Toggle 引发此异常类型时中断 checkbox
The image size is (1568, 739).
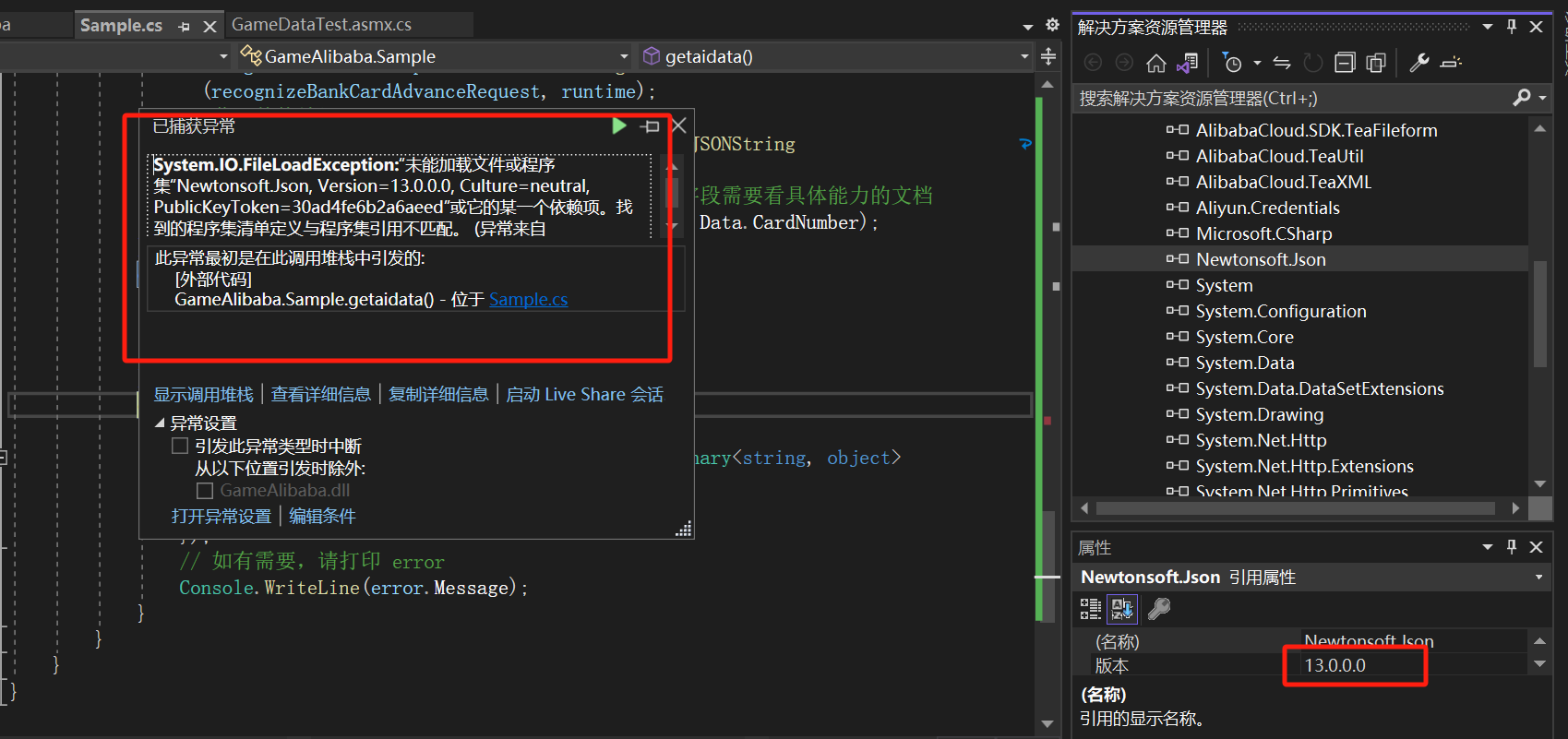click(180, 446)
